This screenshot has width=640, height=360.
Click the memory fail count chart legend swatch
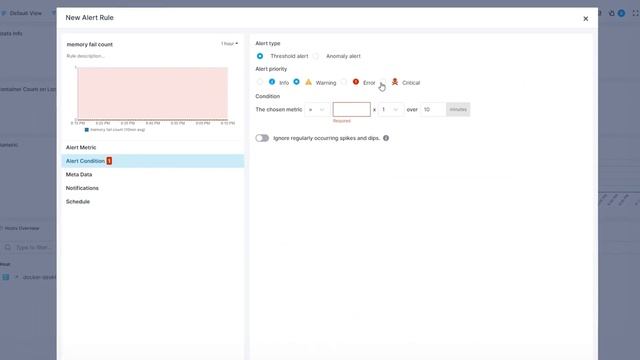pos(87,130)
